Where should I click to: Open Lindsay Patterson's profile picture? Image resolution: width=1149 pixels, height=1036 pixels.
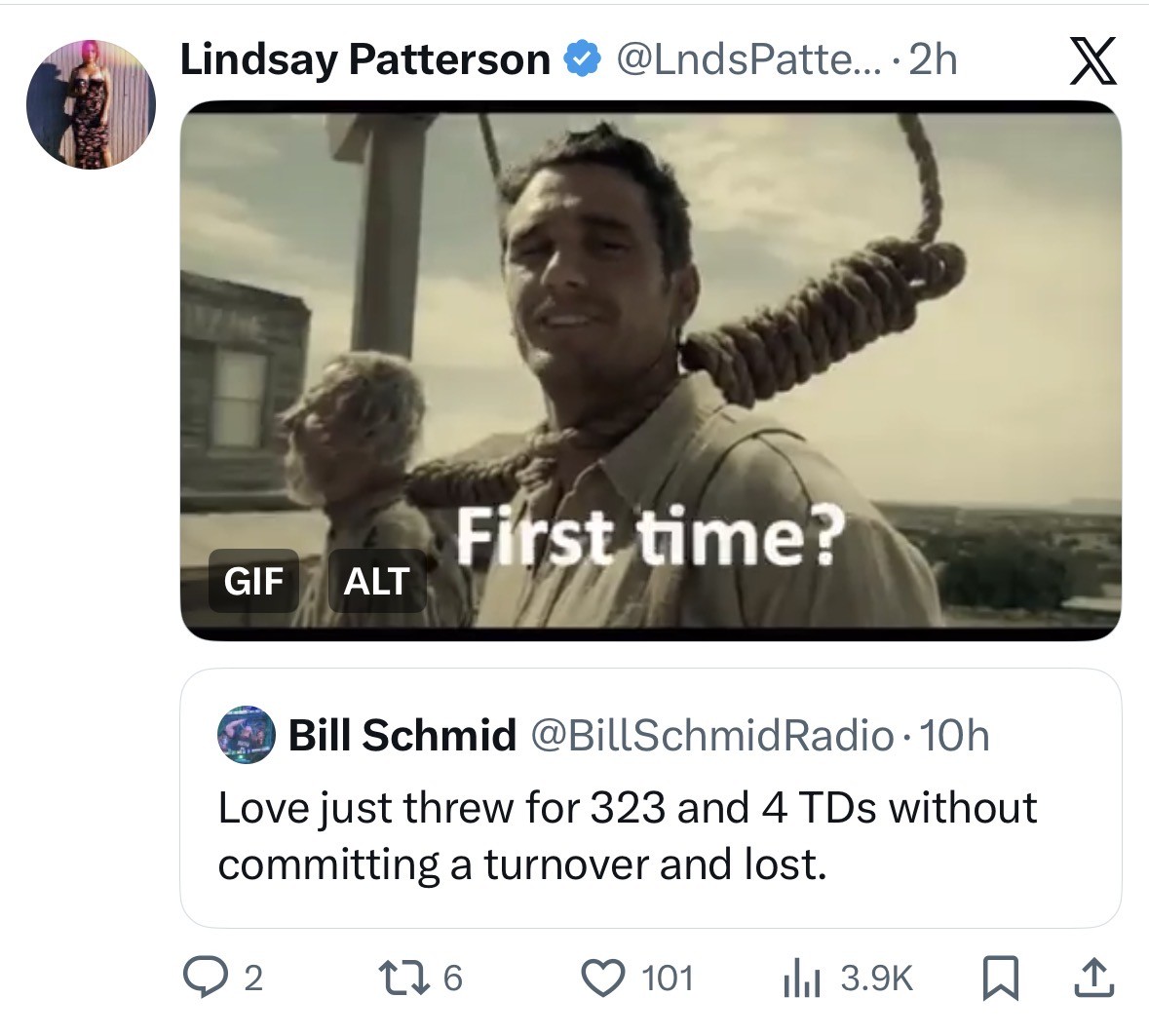[x=90, y=104]
